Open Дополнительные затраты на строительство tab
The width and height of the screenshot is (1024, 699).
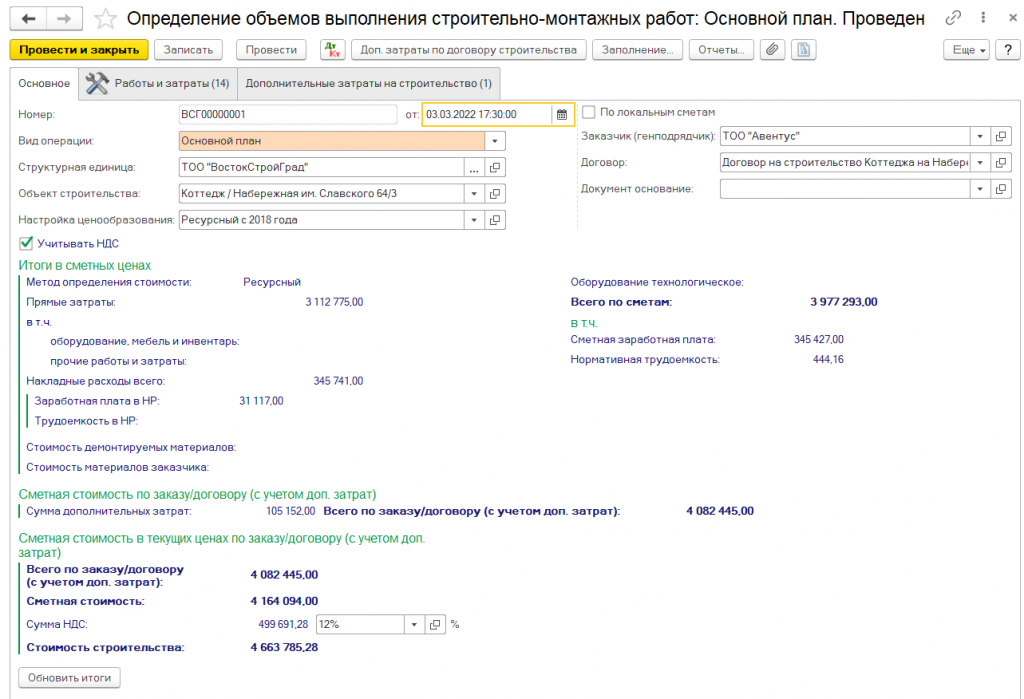pyautogui.click(x=368, y=84)
